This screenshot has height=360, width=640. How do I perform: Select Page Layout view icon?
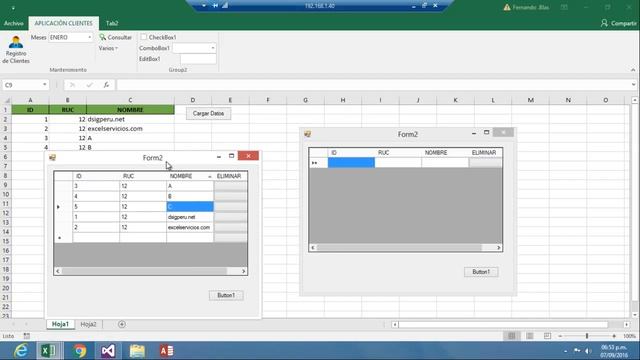click(529, 336)
